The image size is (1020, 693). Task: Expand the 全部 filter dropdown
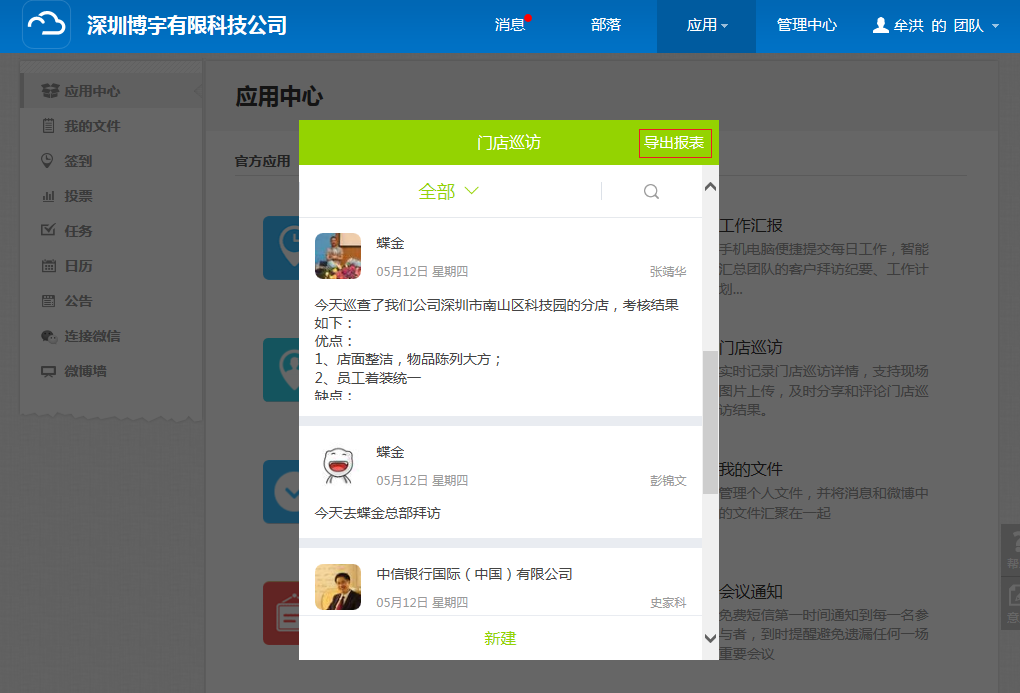coord(448,192)
